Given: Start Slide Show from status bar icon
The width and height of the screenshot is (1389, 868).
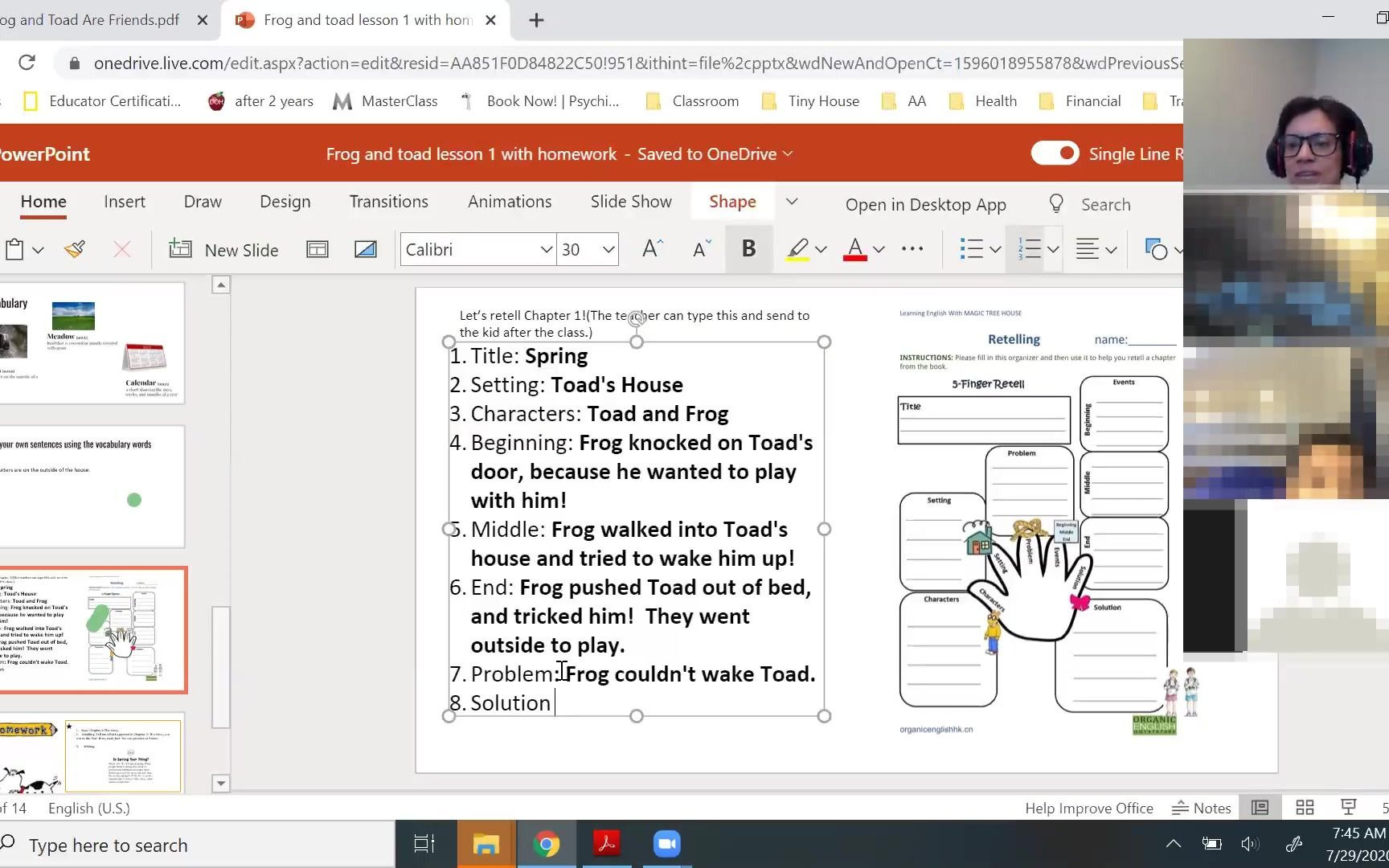Looking at the screenshot, I should pyautogui.click(x=1349, y=808).
